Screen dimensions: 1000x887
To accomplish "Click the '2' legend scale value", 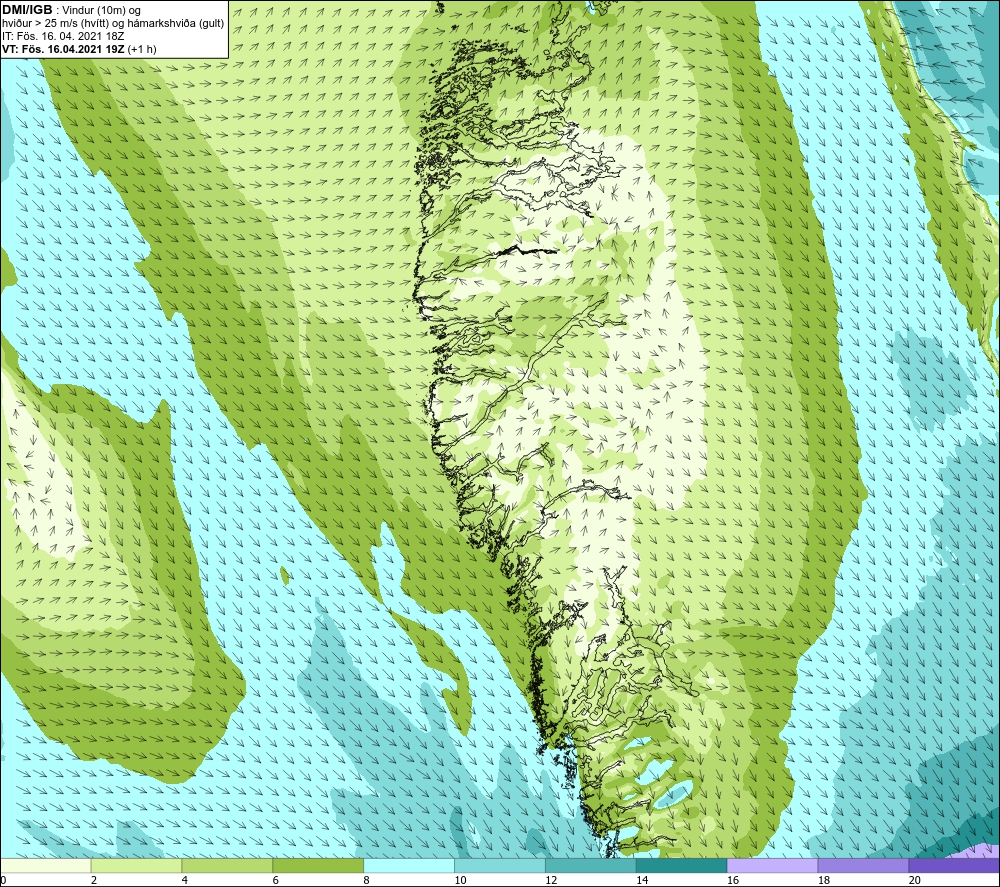I will coord(94,880).
